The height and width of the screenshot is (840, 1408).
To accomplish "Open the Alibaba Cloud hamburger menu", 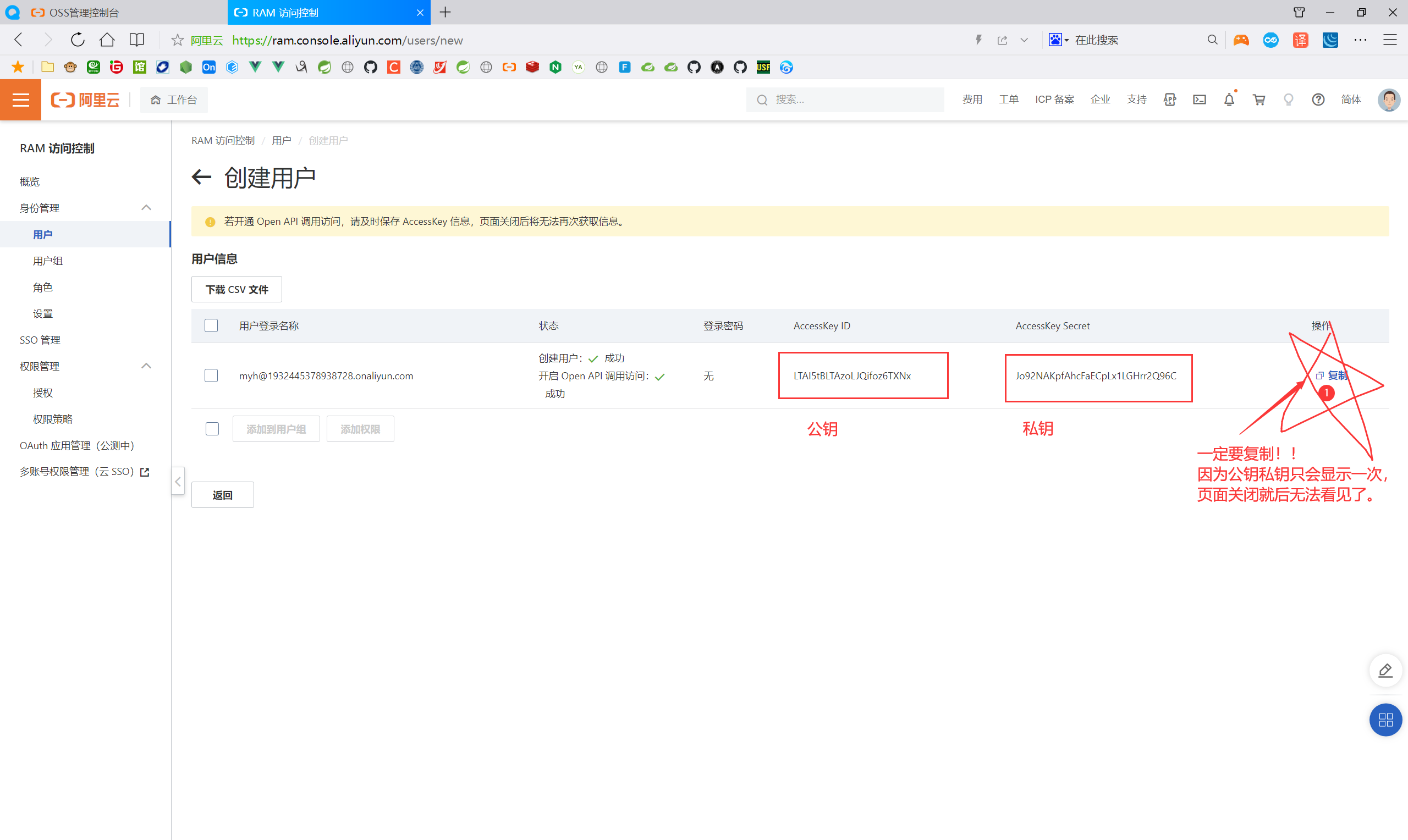I will pos(20,100).
